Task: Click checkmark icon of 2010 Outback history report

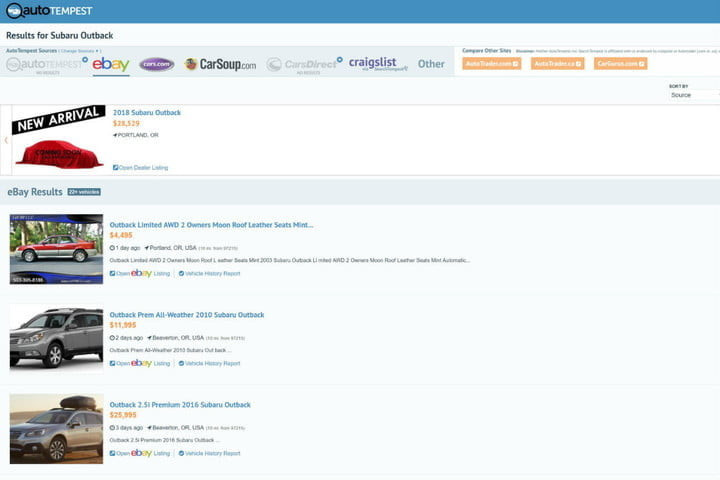Action: [181, 363]
